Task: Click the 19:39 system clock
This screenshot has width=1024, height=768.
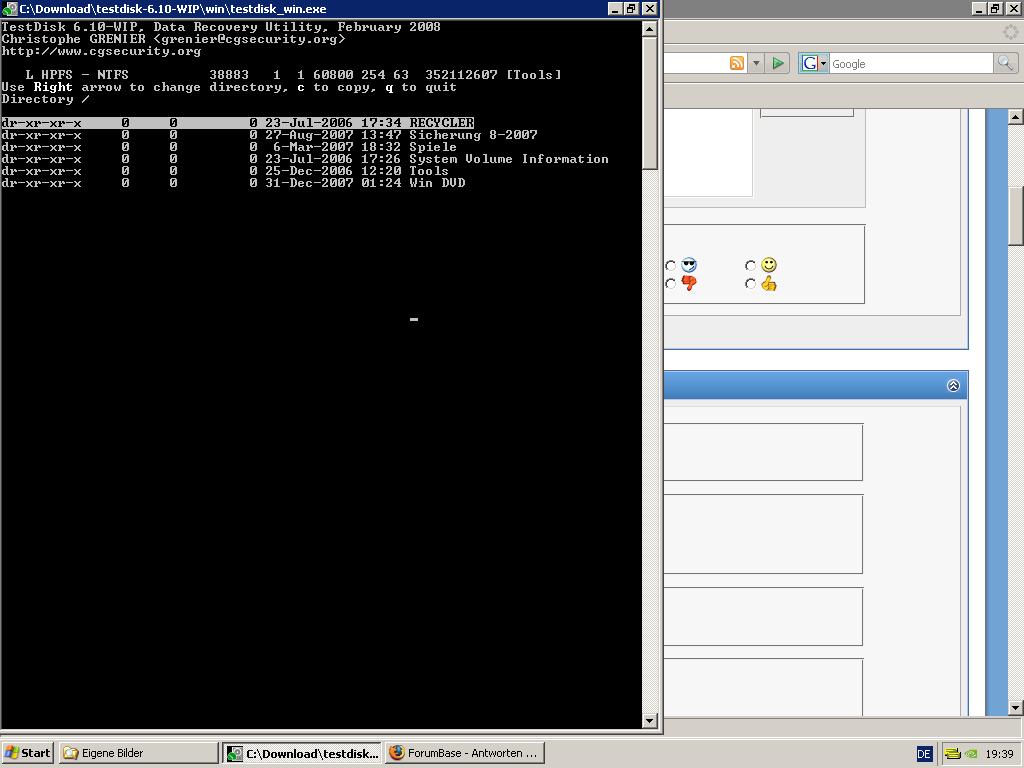Action: (999, 754)
